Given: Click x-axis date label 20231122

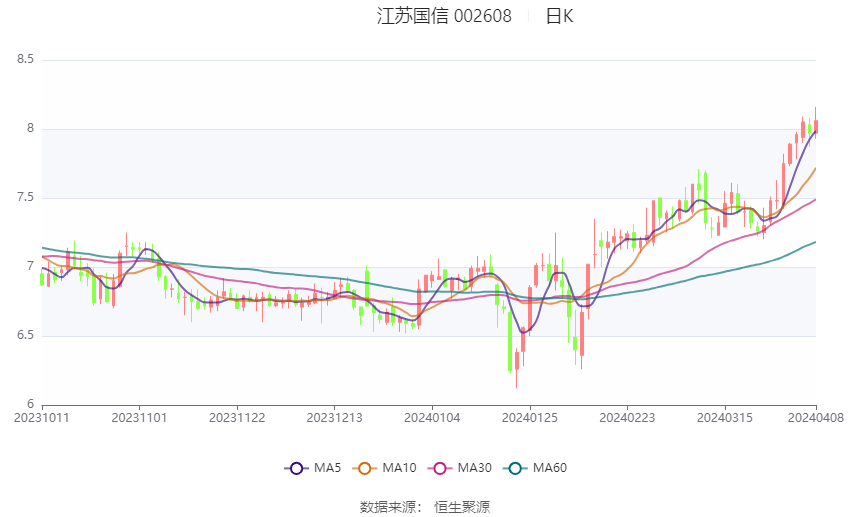Looking at the screenshot, I should click(x=237, y=418).
